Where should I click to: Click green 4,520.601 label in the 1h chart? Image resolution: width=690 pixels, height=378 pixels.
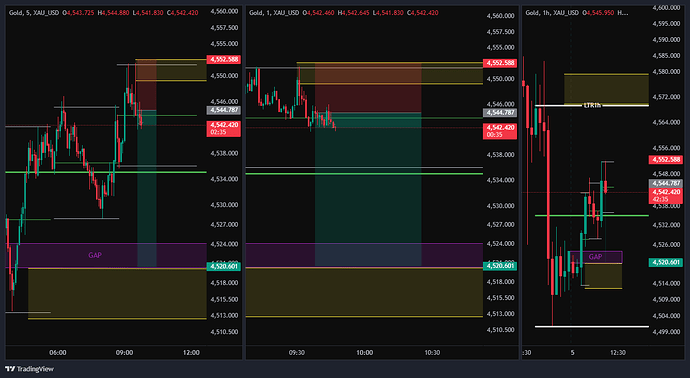tap(666, 262)
